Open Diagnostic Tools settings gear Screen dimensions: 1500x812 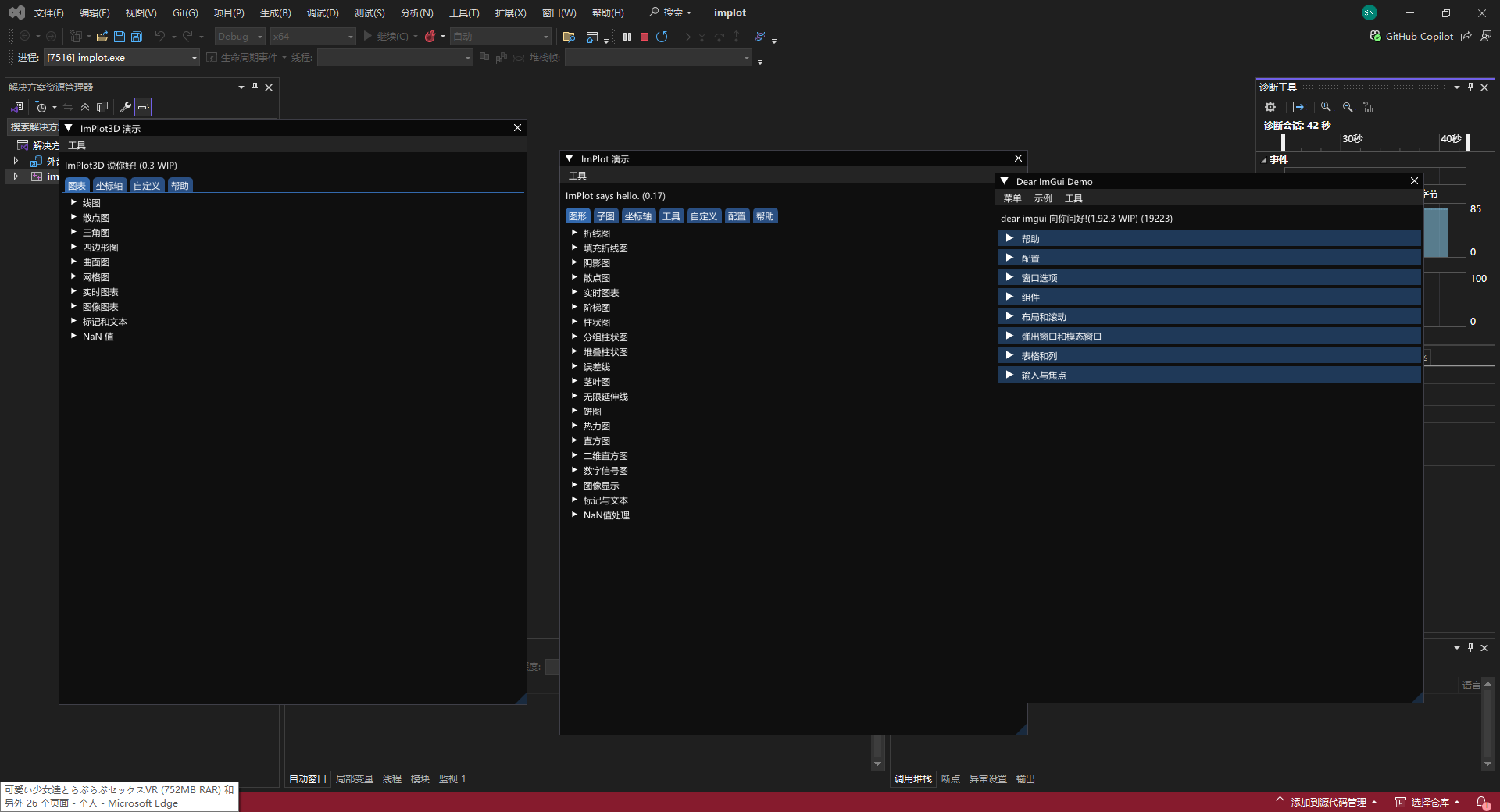click(1270, 107)
